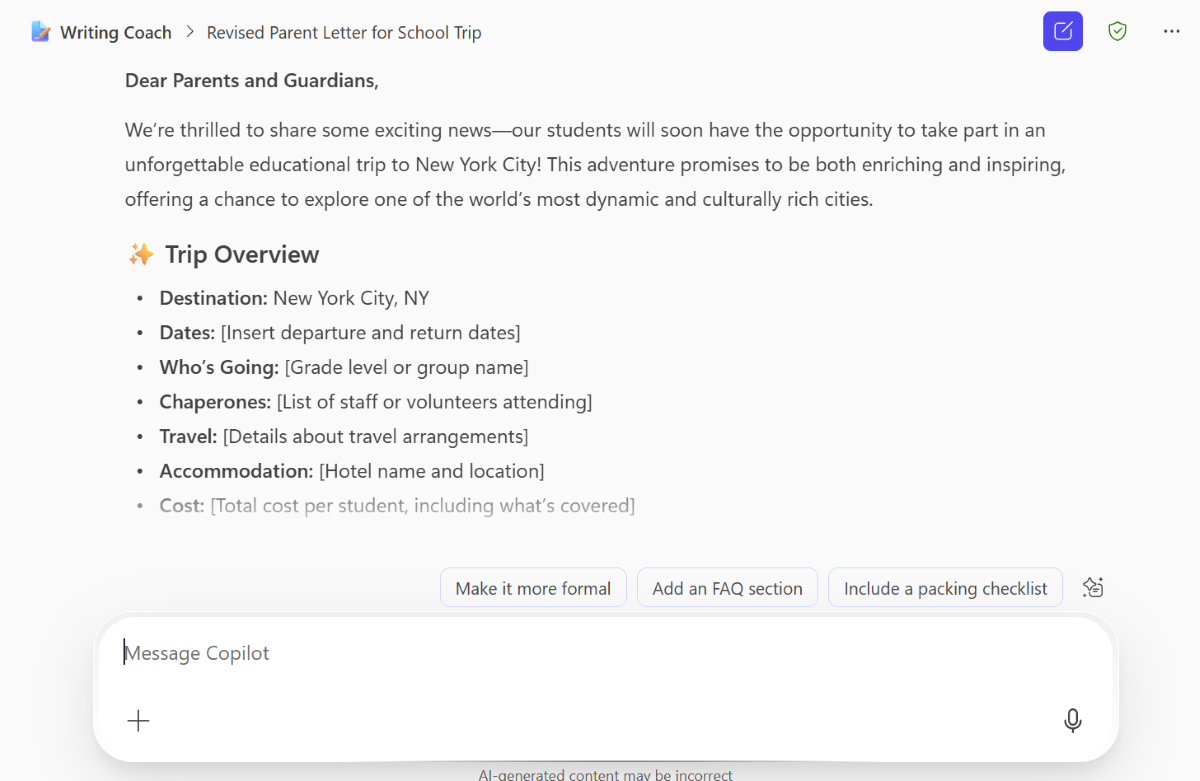This screenshot has height=781, width=1200.
Task: Open a new chat with the compose icon
Action: click(1062, 31)
